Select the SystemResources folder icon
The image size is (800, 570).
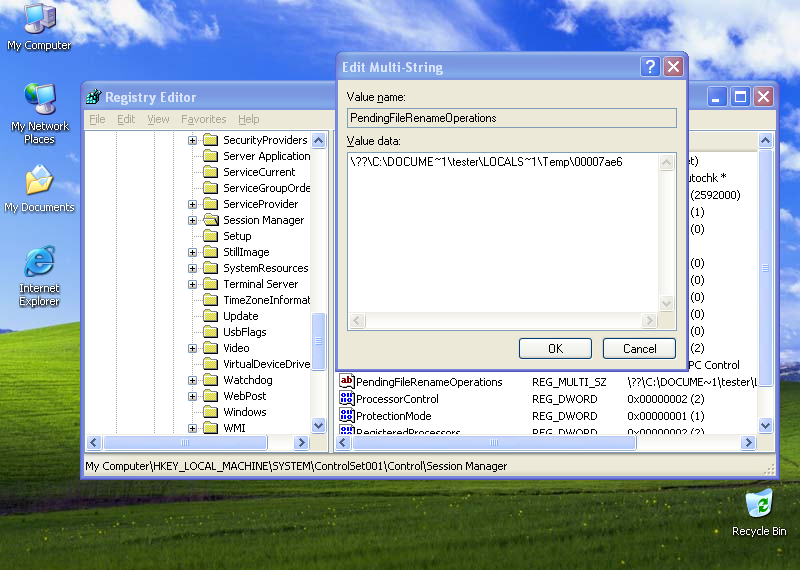(211, 268)
